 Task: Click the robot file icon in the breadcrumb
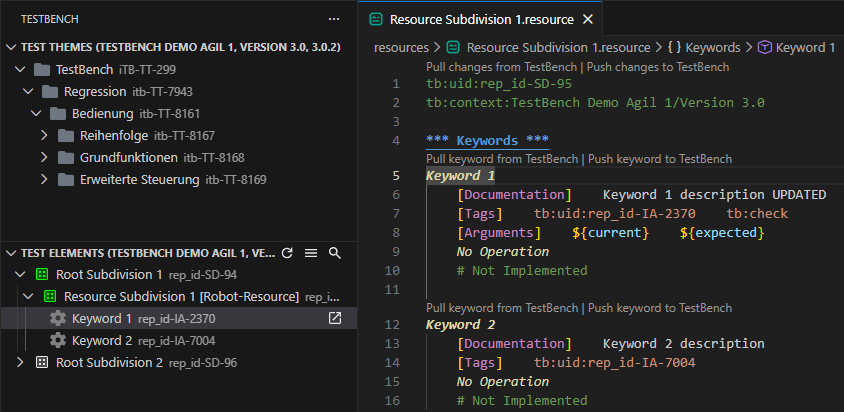point(453,47)
